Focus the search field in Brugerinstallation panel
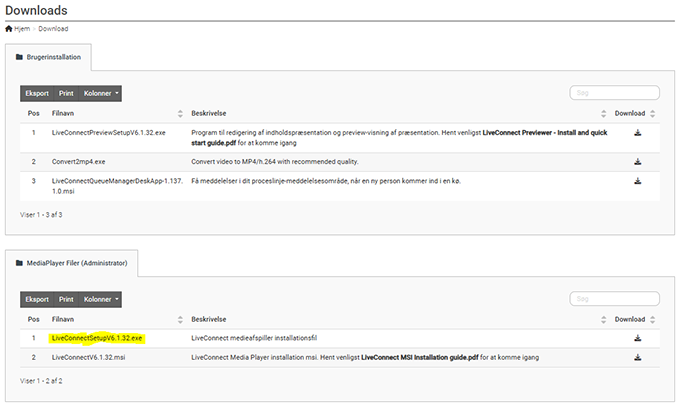The width and height of the screenshot is (680, 407). [x=614, y=93]
